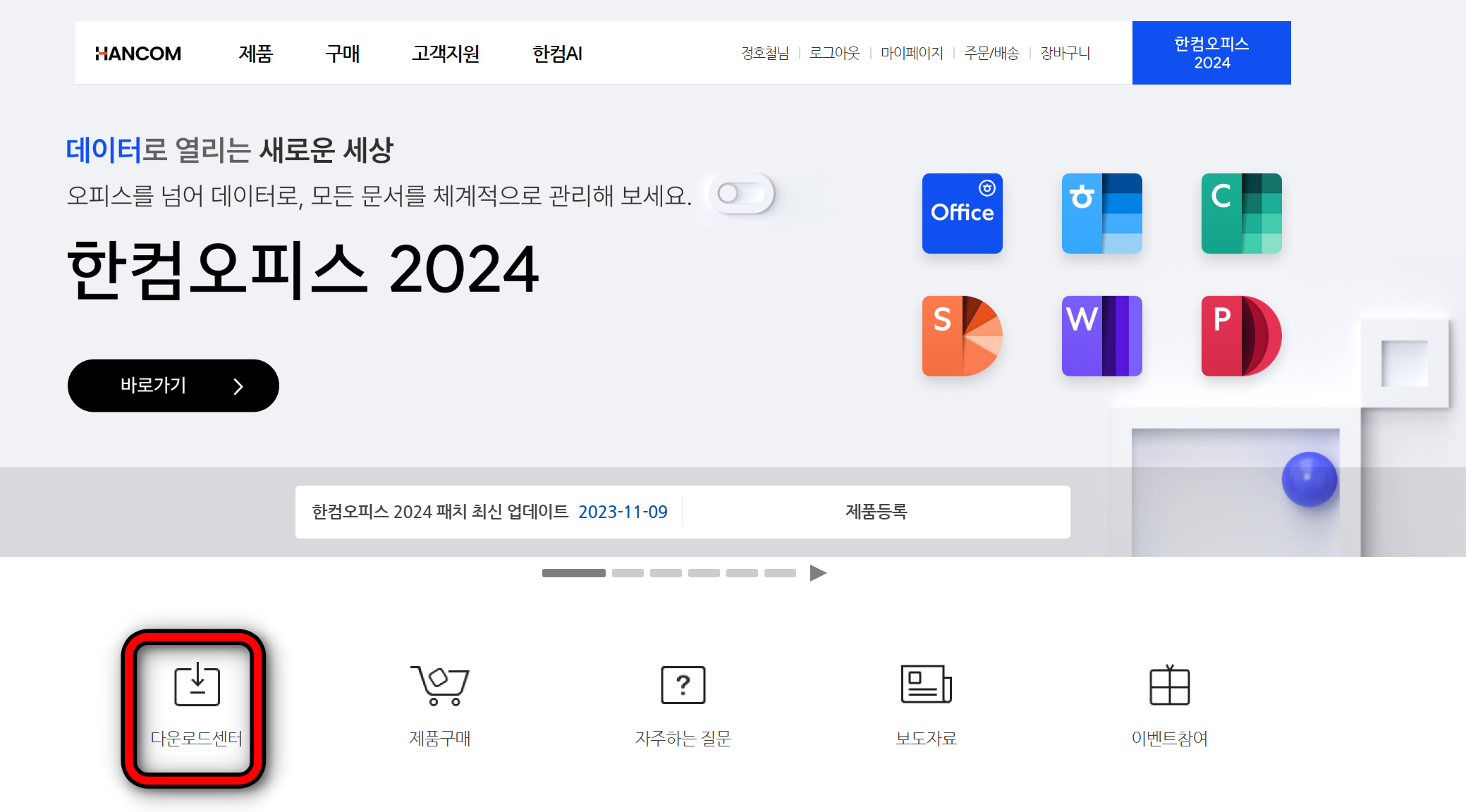Click the 바로가기 button

pos(173,386)
